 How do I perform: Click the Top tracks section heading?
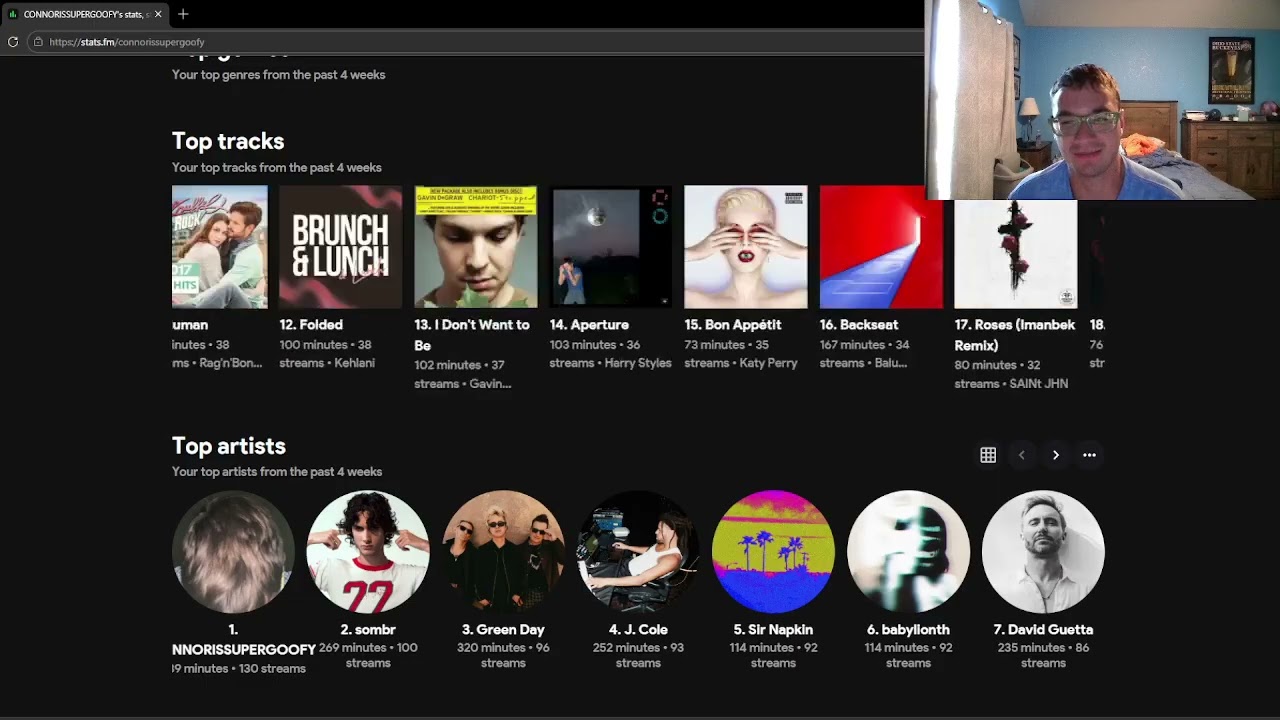[x=228, y=141]
